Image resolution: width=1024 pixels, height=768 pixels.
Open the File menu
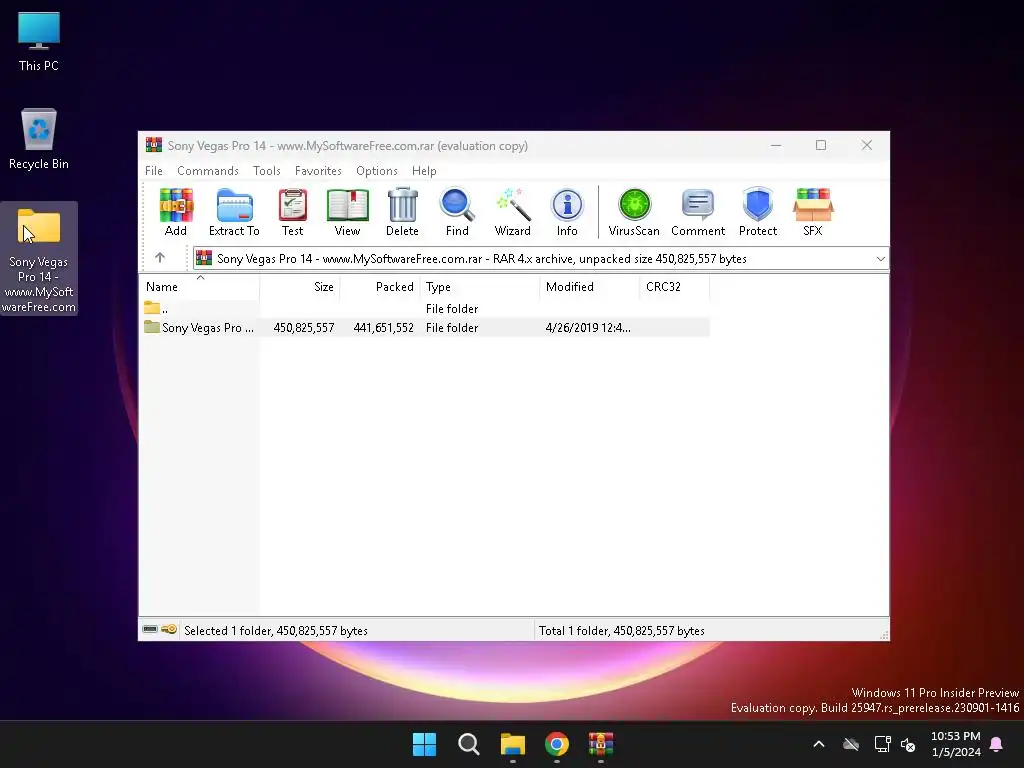tap(154, 170)
